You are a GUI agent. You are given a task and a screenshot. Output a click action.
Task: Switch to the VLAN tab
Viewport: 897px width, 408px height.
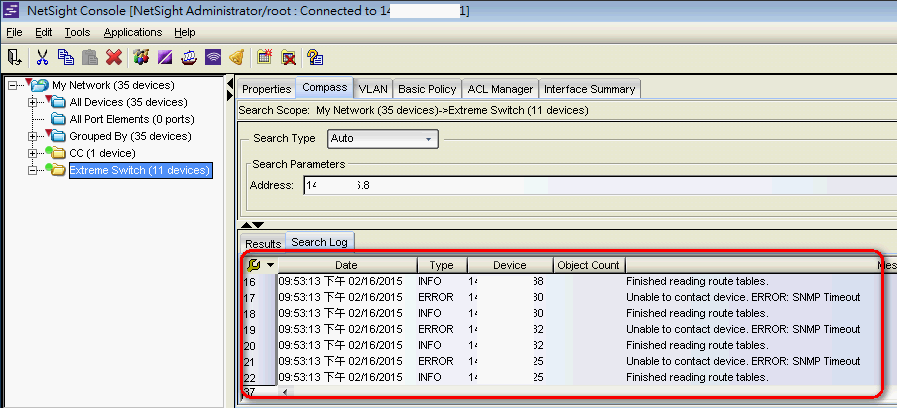tap(373, 89)
